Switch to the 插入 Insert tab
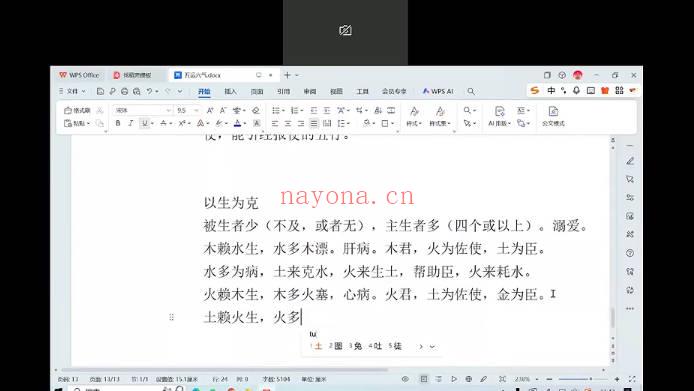694x391 pixels. point(230,91)
